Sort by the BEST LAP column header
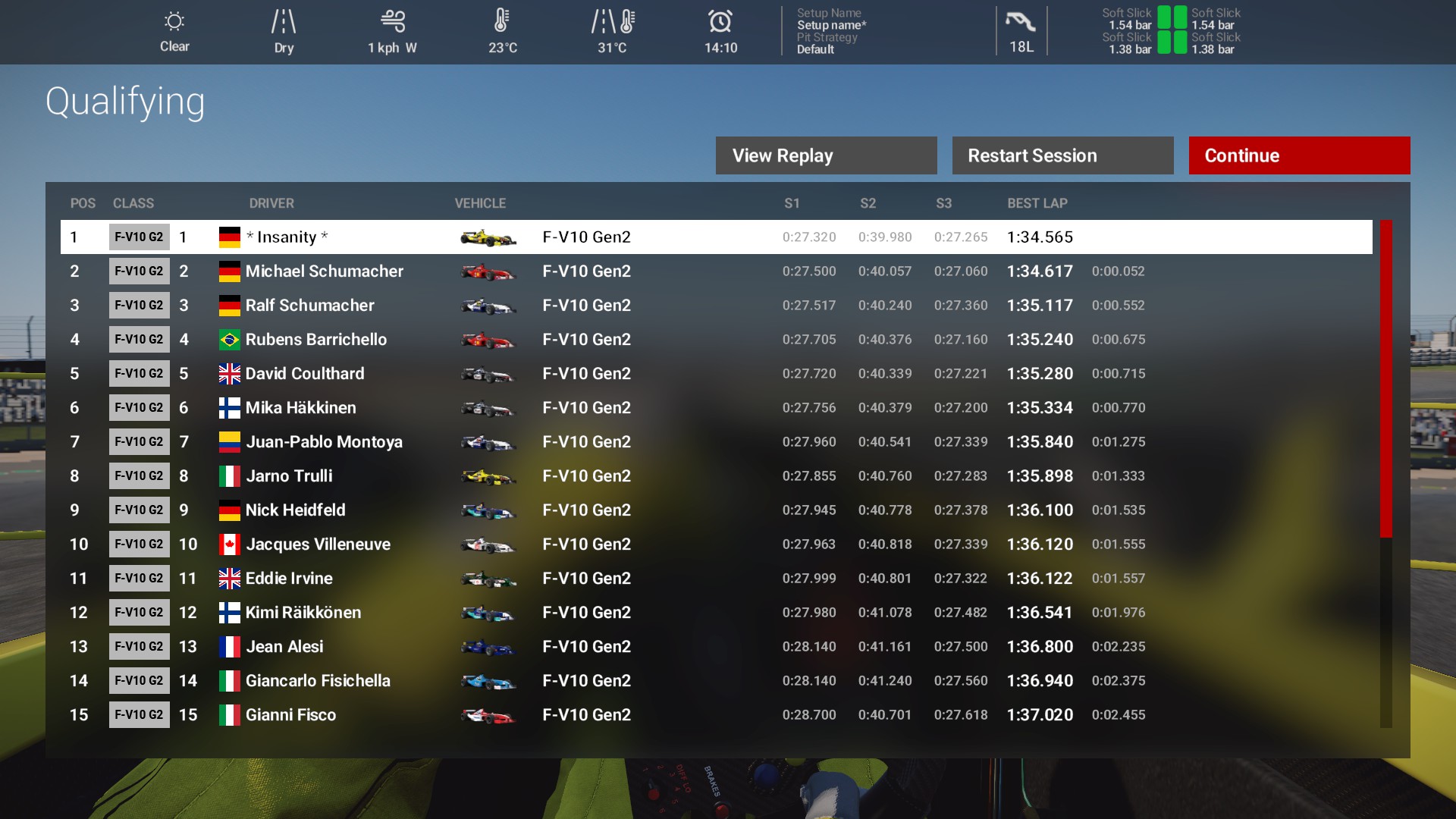The image size is (1456, 819). [x=1037, y=203]
